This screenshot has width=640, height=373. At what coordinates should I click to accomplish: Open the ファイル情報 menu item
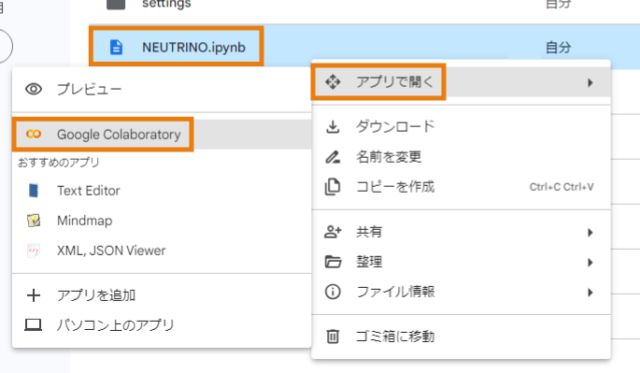(461, 292)
